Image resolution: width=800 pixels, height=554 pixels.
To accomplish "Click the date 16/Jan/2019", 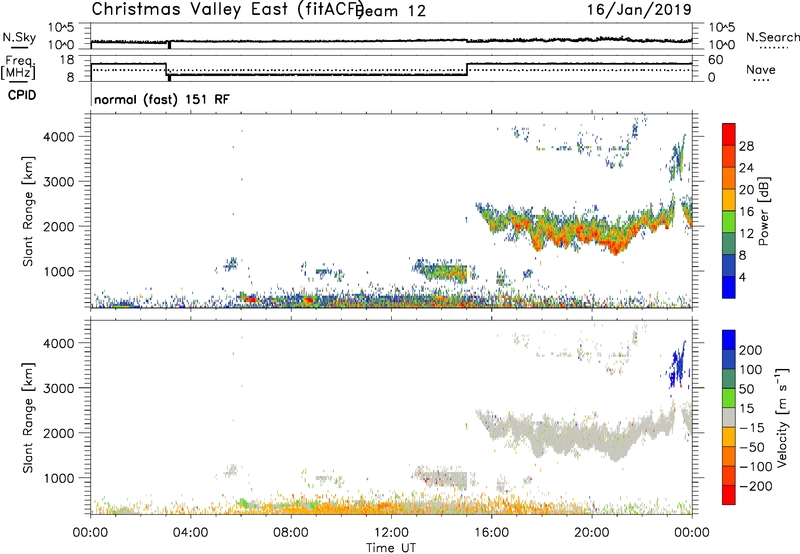I will pyautogui.click(x=639, y=9).
